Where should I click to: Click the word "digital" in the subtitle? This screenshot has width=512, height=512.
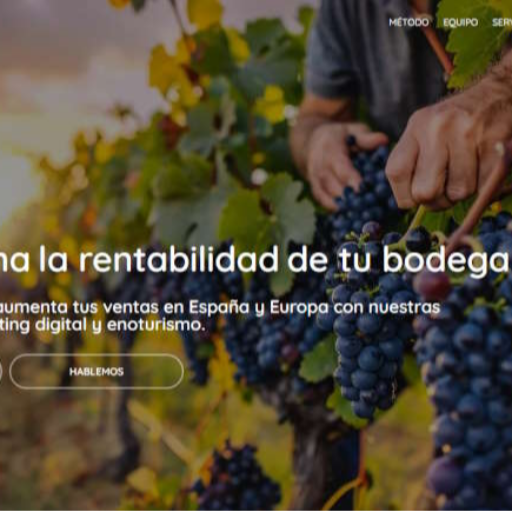tap(61, 326)
